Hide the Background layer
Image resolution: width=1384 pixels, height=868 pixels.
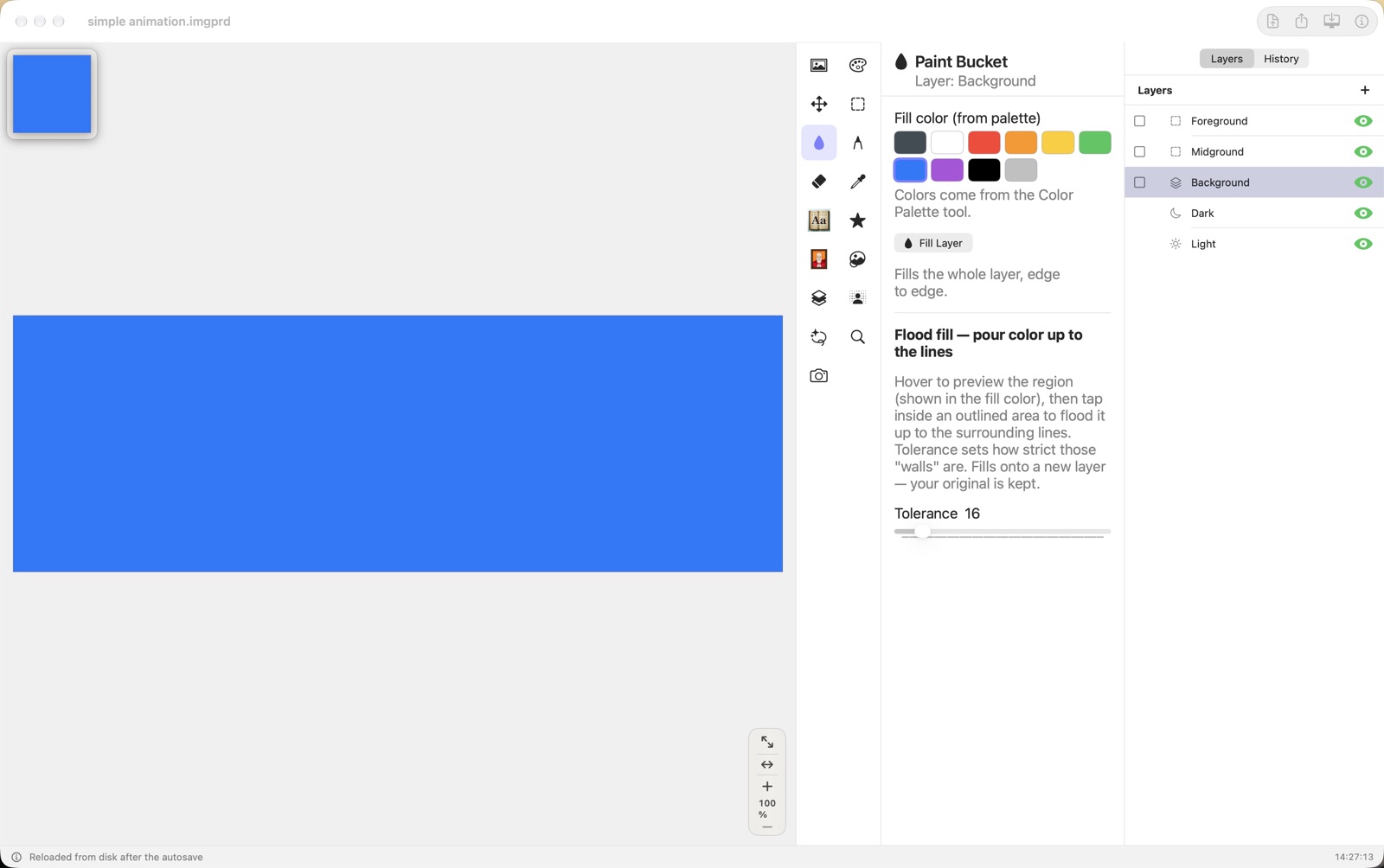tap(1363, 182)
